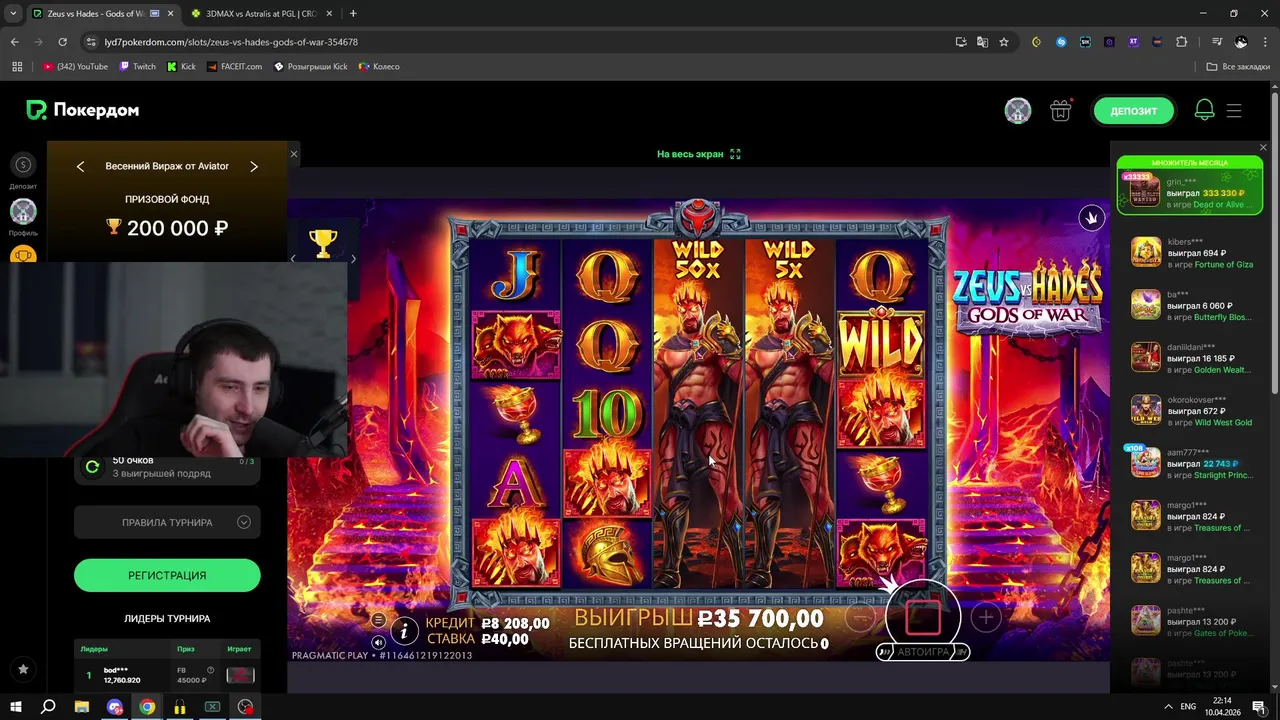
Task: Toggle turbo spin icon right of АВТОИГРА
Action: [961, 652]
